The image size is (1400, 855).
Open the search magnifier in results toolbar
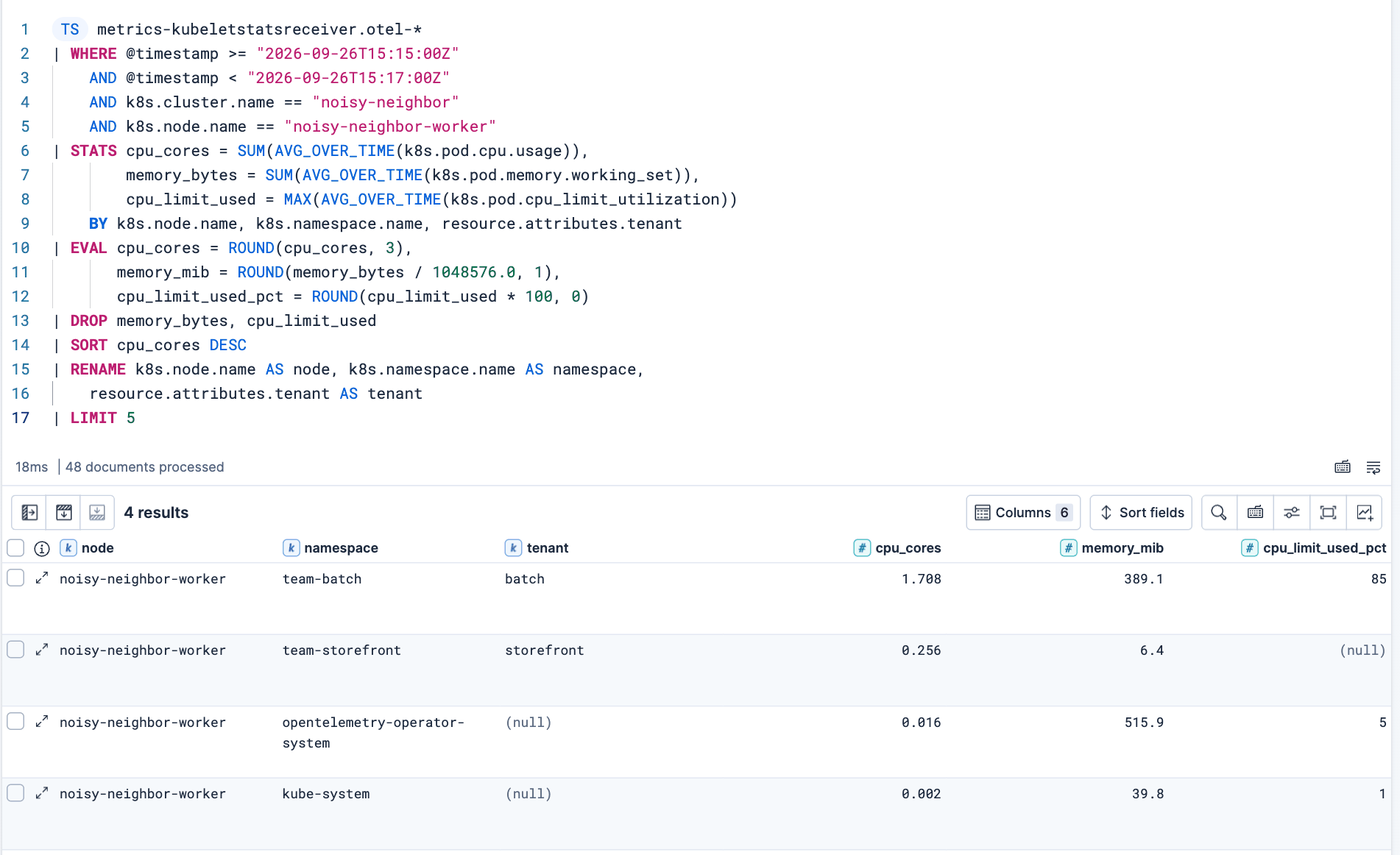coord(1219,513)
